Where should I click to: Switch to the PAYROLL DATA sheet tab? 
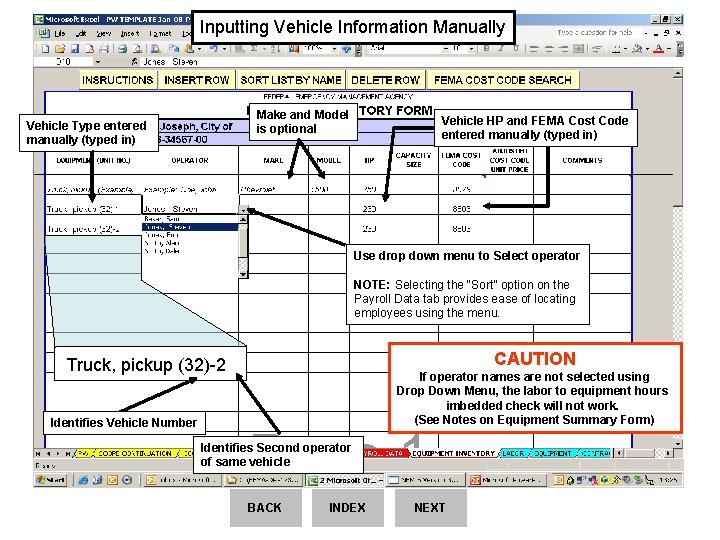[385, 454]
